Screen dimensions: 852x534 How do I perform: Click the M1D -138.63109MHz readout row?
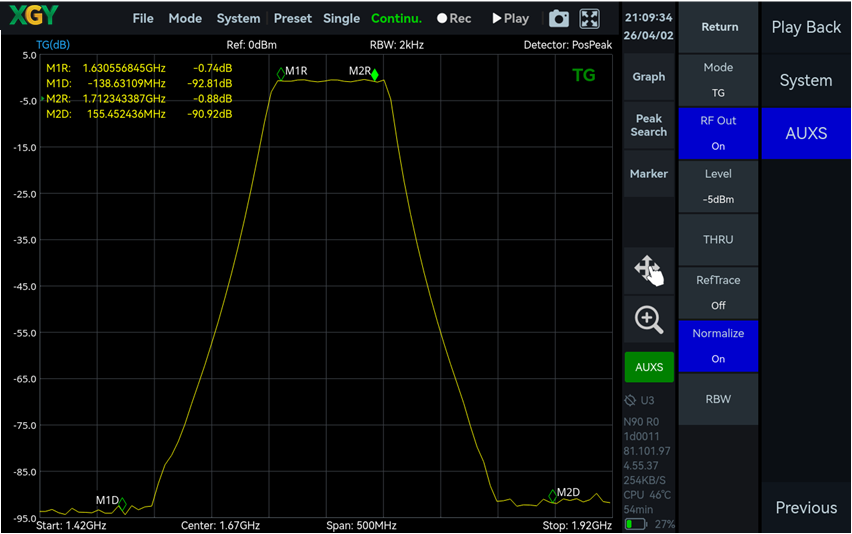click(139, 83)
